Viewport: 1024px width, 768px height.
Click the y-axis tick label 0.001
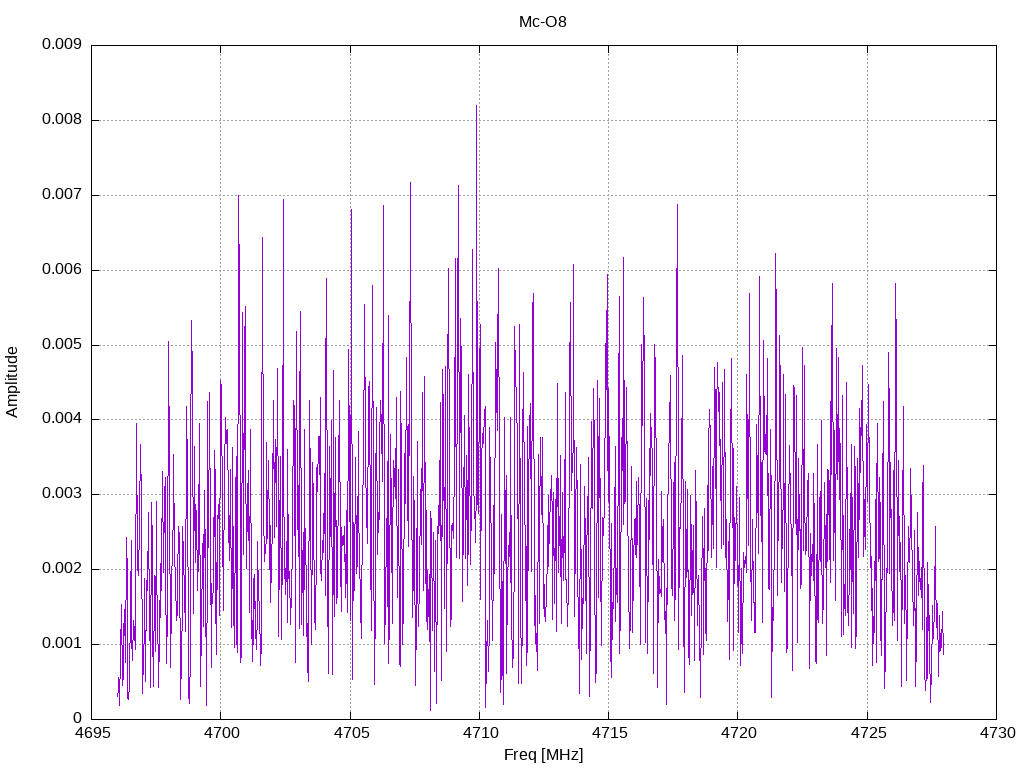tap(62, 643)
